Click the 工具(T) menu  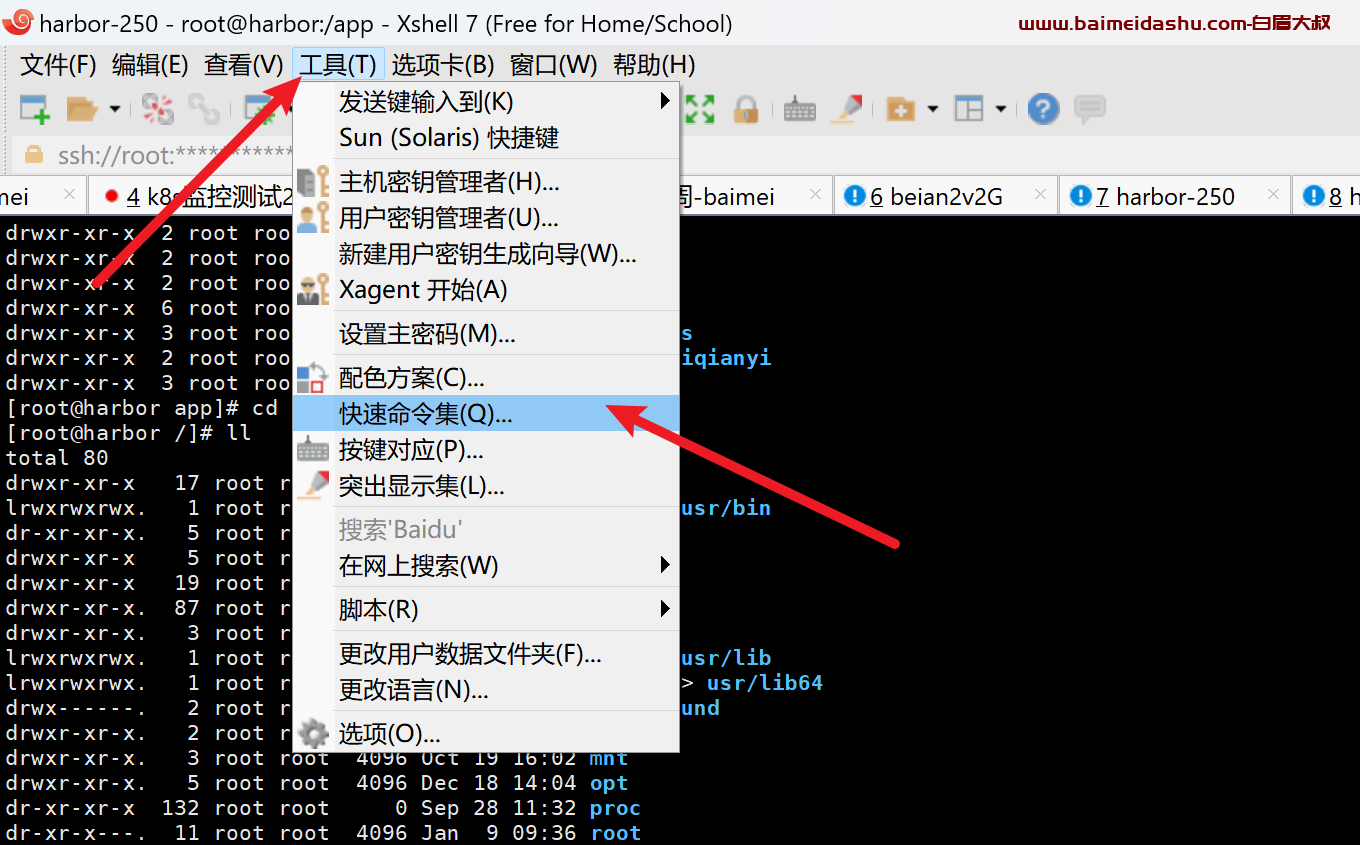coord(338,65)
